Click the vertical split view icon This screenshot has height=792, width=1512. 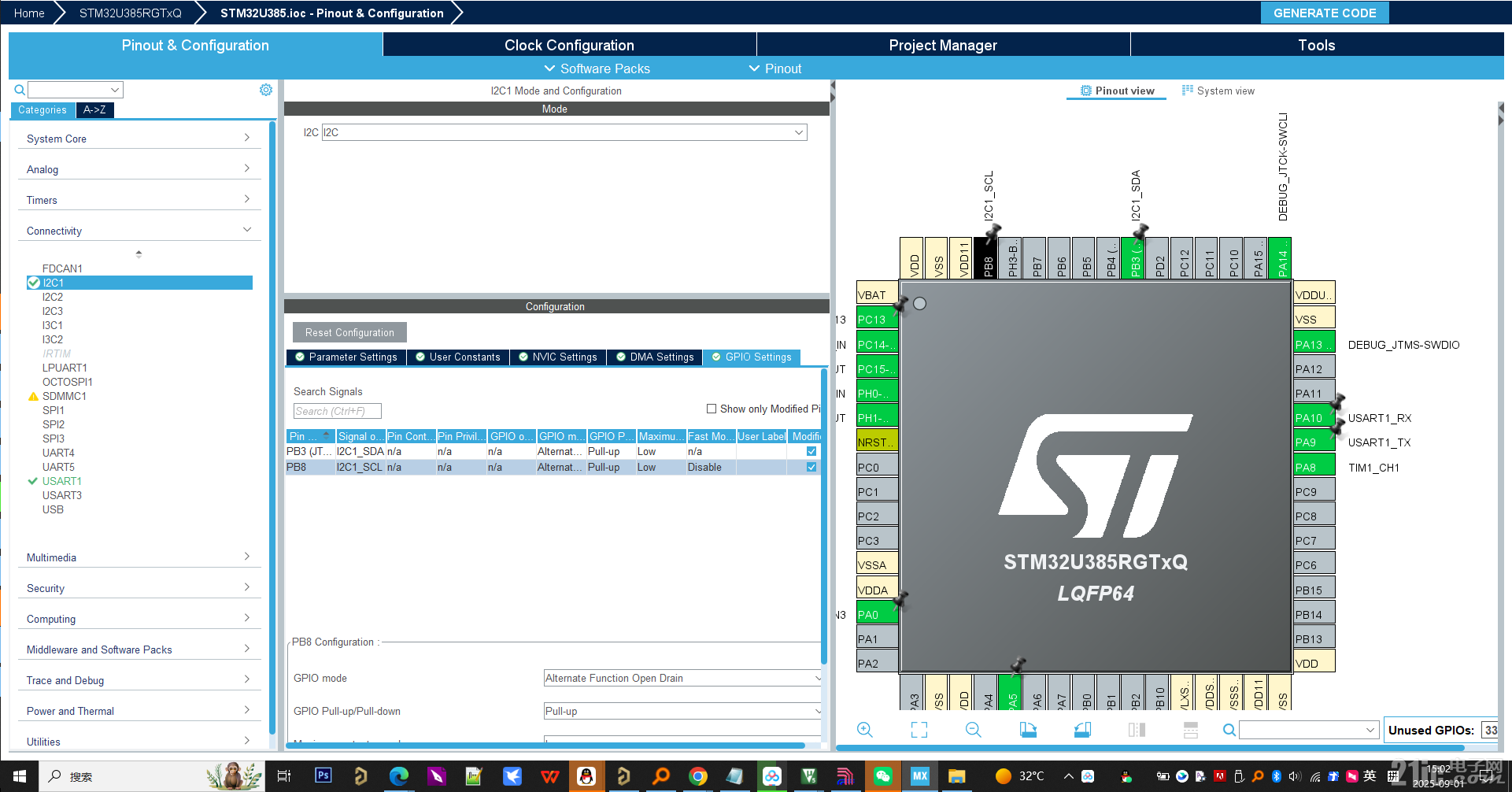pyautogui.click(x=1137, y=730)
